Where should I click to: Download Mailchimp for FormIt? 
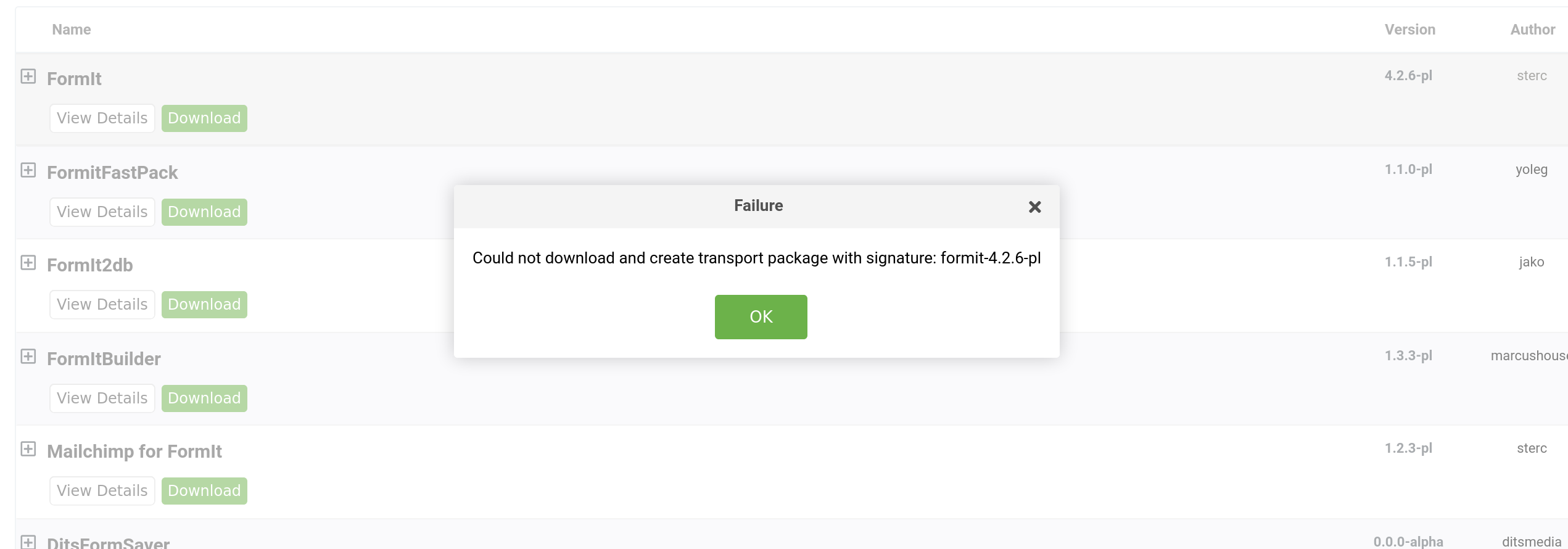pos(204,490)
